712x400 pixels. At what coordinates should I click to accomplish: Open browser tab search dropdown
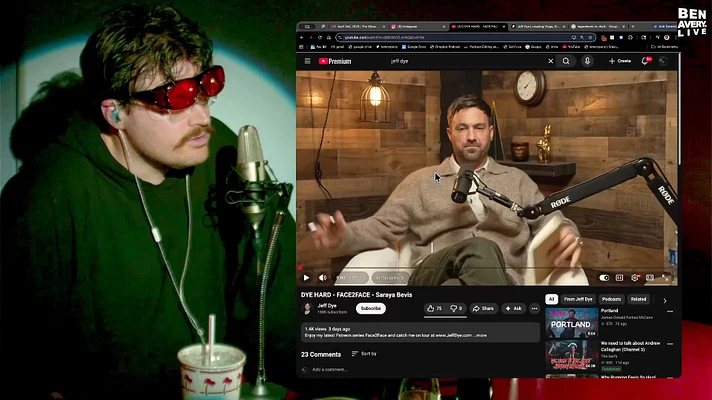[307, 26]
